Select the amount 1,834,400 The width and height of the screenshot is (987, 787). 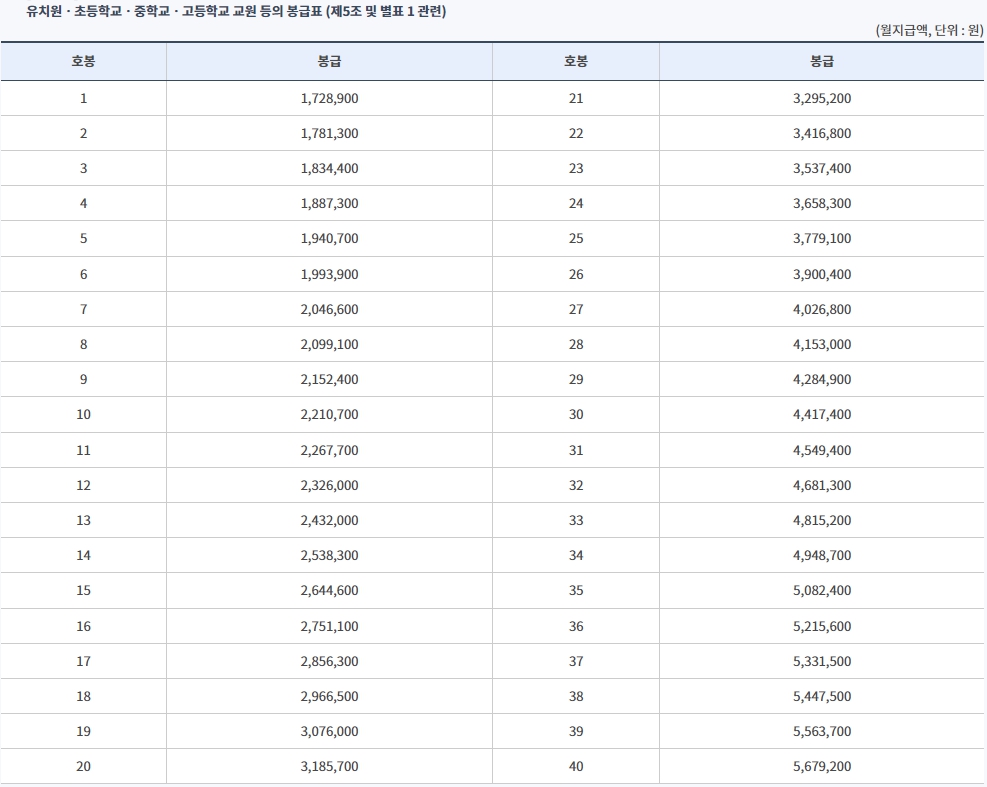click(x=329, y=168)
